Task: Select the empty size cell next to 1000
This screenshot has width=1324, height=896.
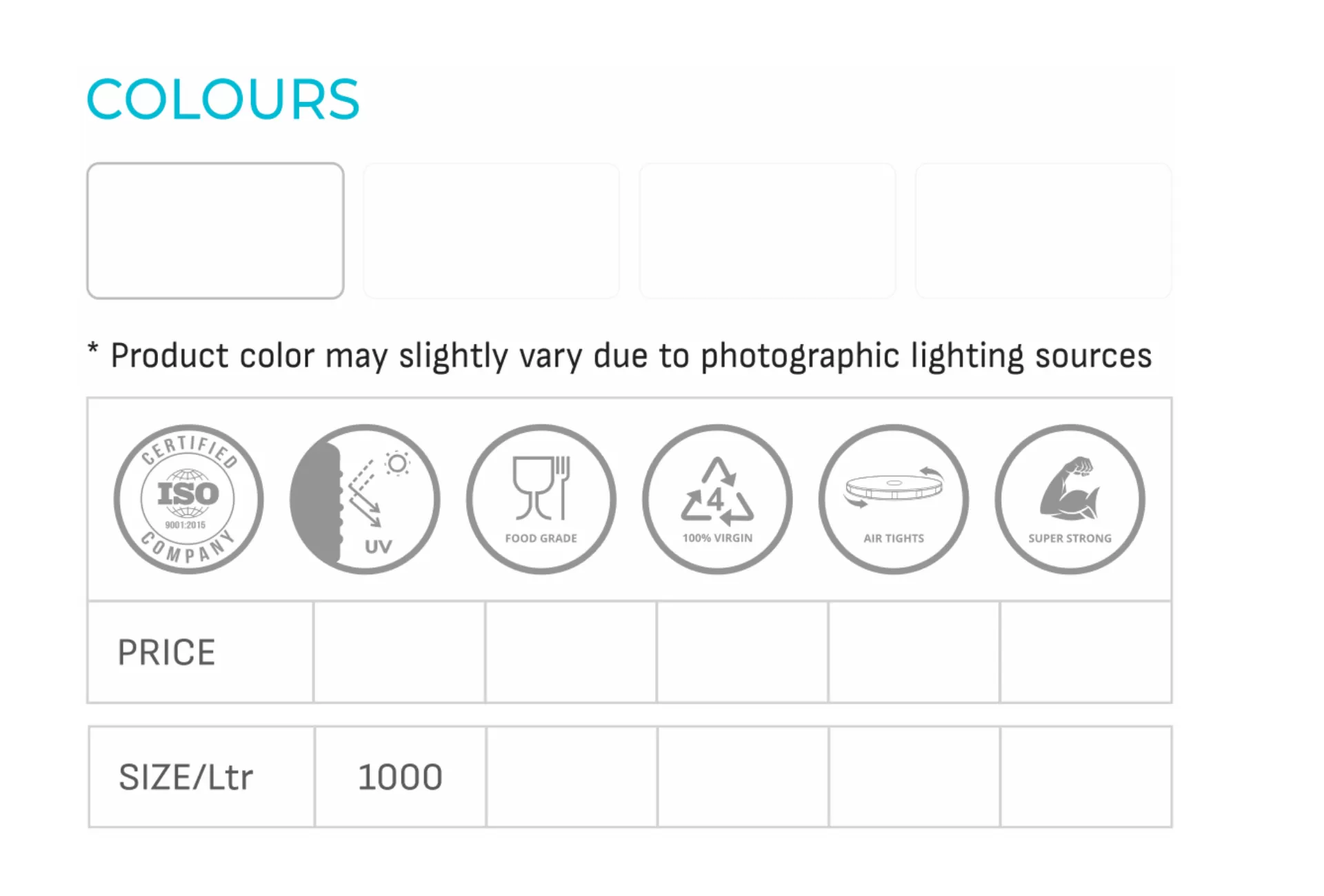Action: pyautogui.click(x=572, y=777)
